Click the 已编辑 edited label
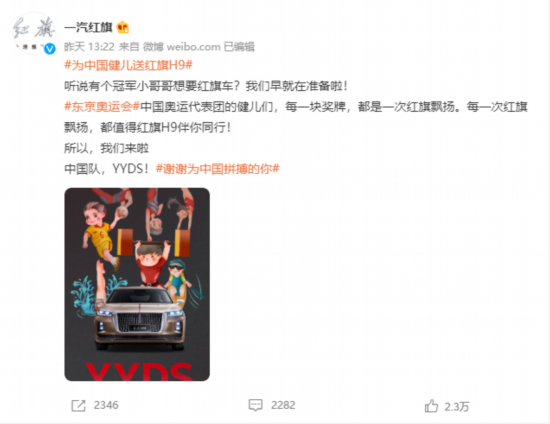 click(x=239, y=47)
